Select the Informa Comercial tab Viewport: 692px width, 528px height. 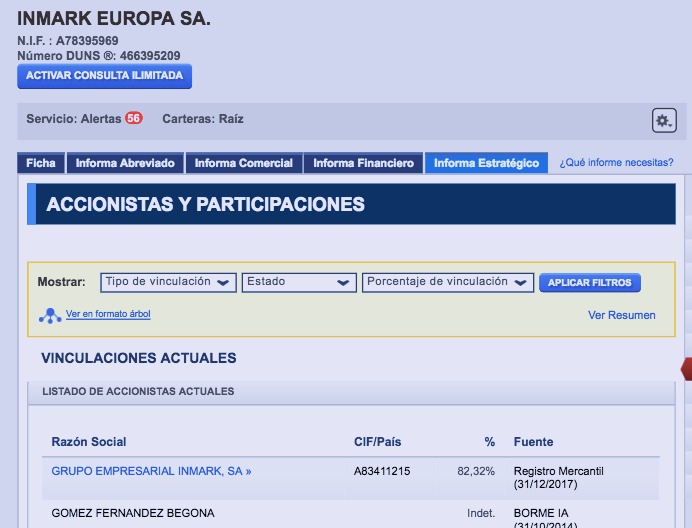(244, 163)
